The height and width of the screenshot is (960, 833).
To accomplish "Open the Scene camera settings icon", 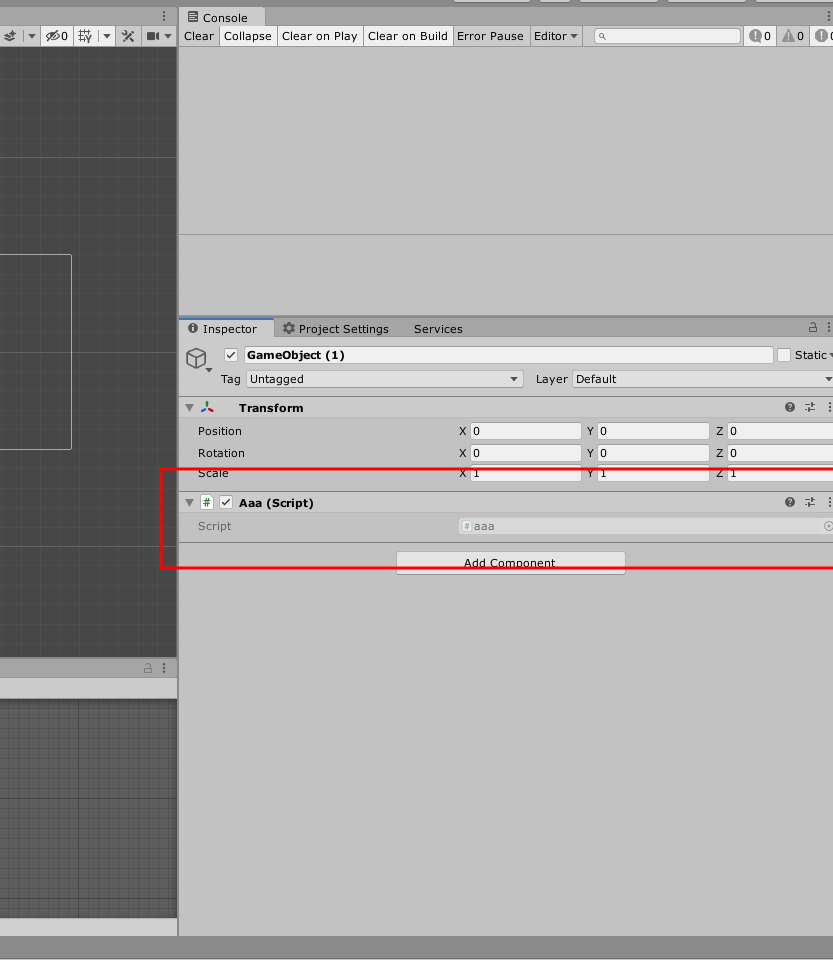I will (153, 36).
